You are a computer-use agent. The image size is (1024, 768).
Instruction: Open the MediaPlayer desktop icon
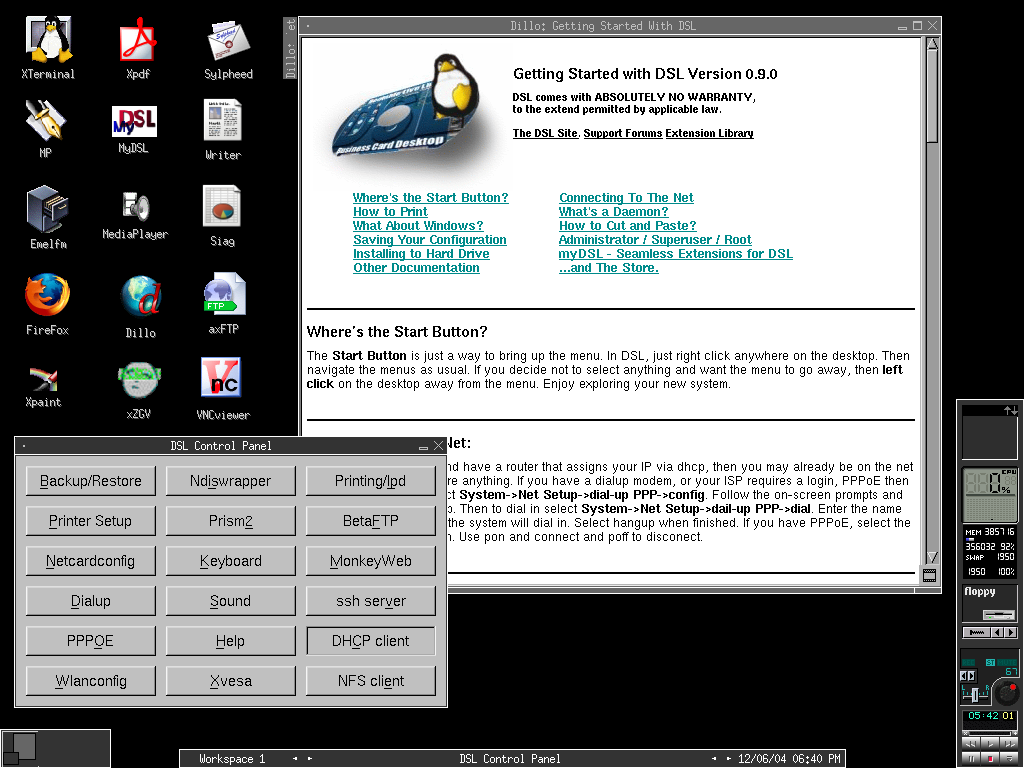[135, 216]
